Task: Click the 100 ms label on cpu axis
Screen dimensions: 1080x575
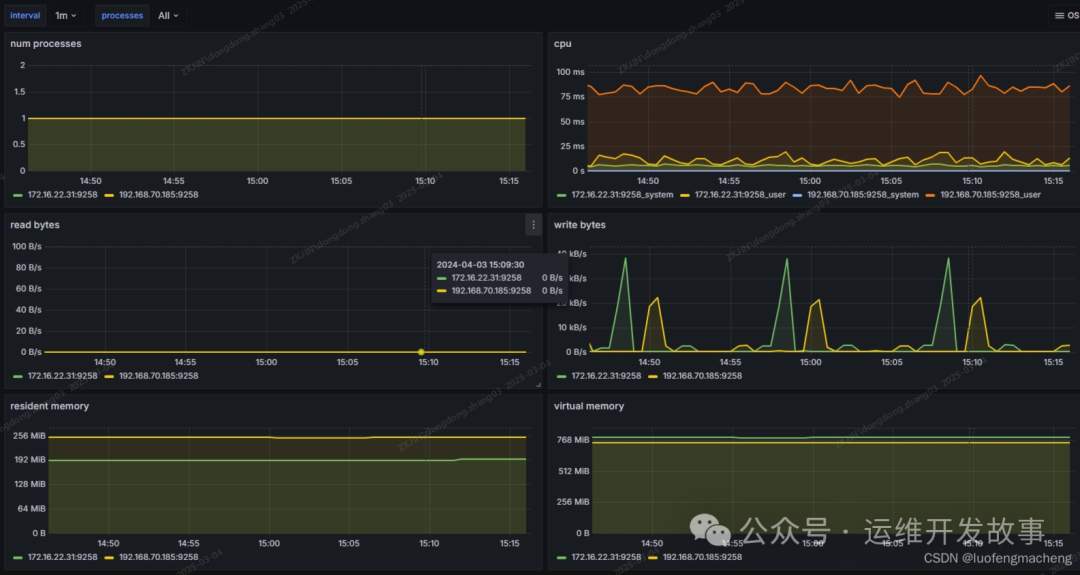Action: [x=570, y=72]
